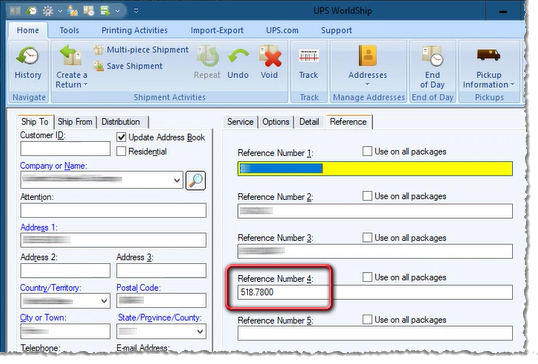Check Use on all packages for Reference Number 4
The image size is (538, 364).
pos(367,277)
